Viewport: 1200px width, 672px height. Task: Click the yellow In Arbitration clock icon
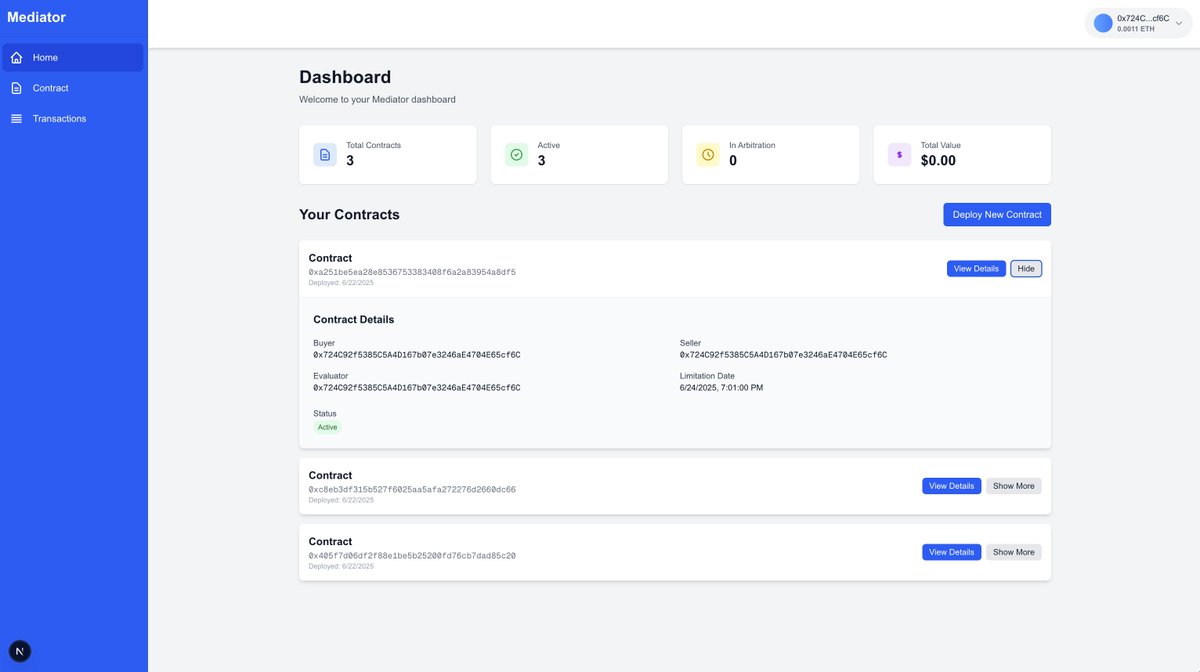pos(705,153)
